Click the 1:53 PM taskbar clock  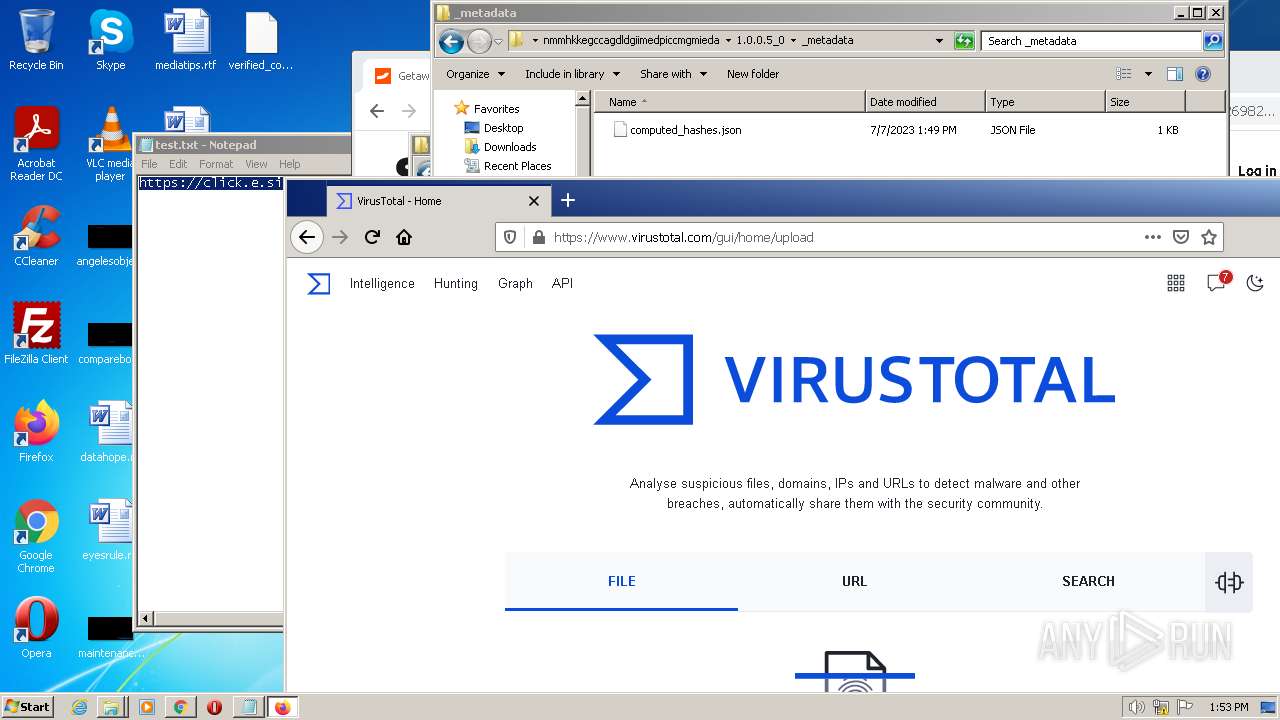pos(1228,707)
